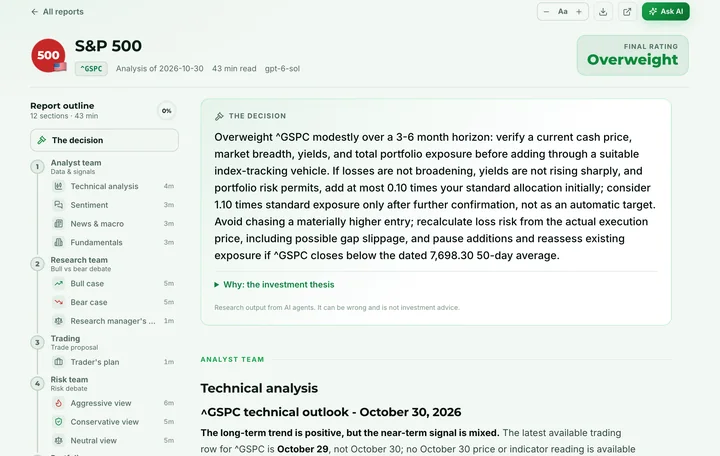Click the Neutral view scales icon
The height and width of the screenshot is (456, 720).
tap(58, 440)
